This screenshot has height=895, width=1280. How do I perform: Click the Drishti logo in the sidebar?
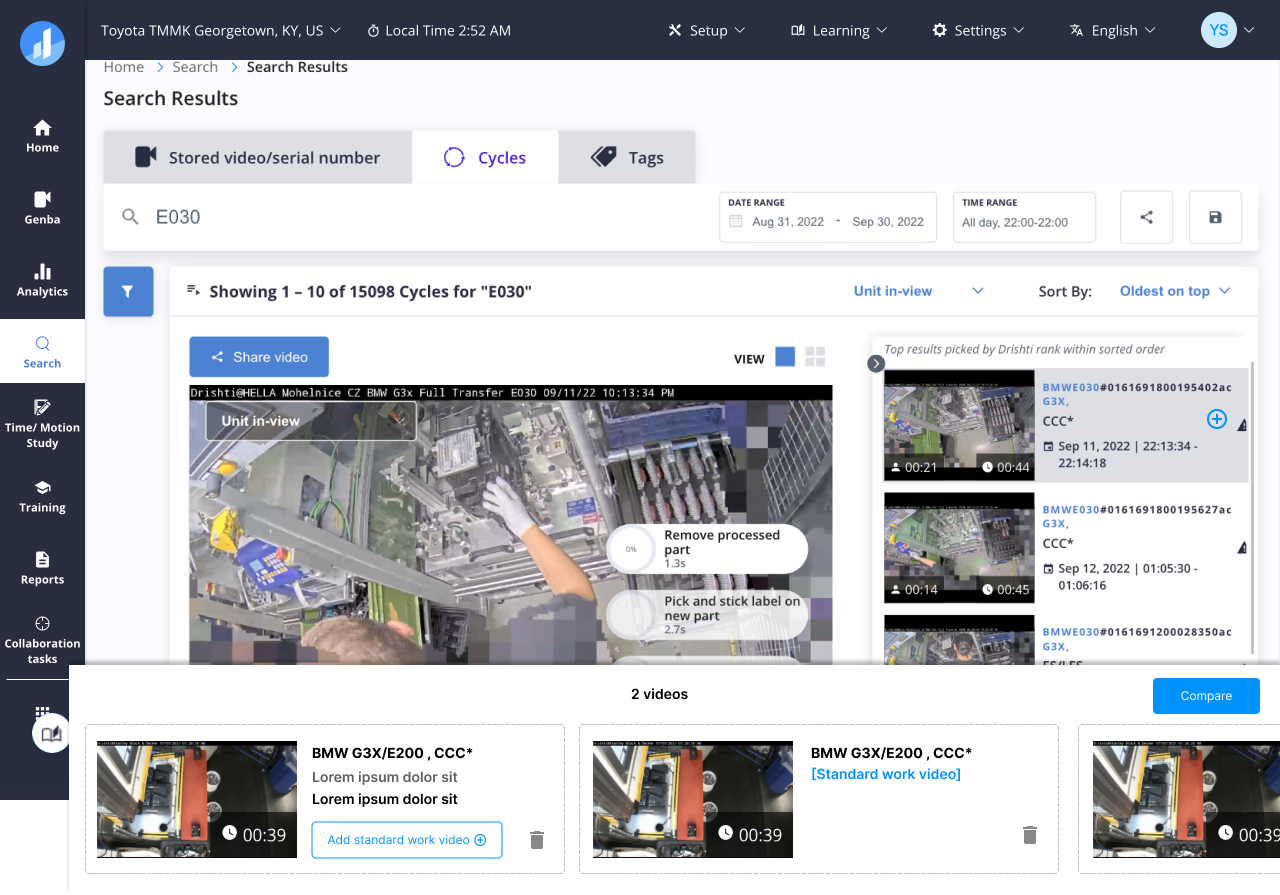[42, 43]
